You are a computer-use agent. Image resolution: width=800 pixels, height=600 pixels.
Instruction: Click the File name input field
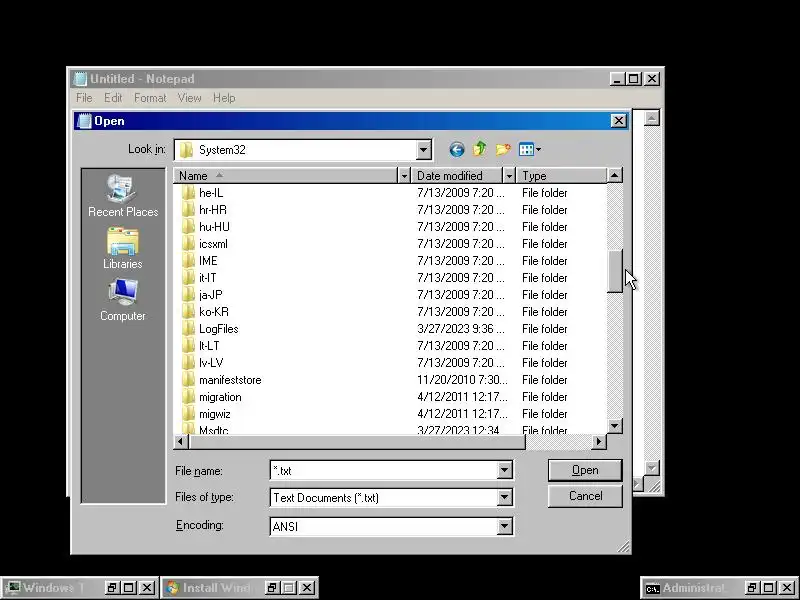click(x=384, y=470)
